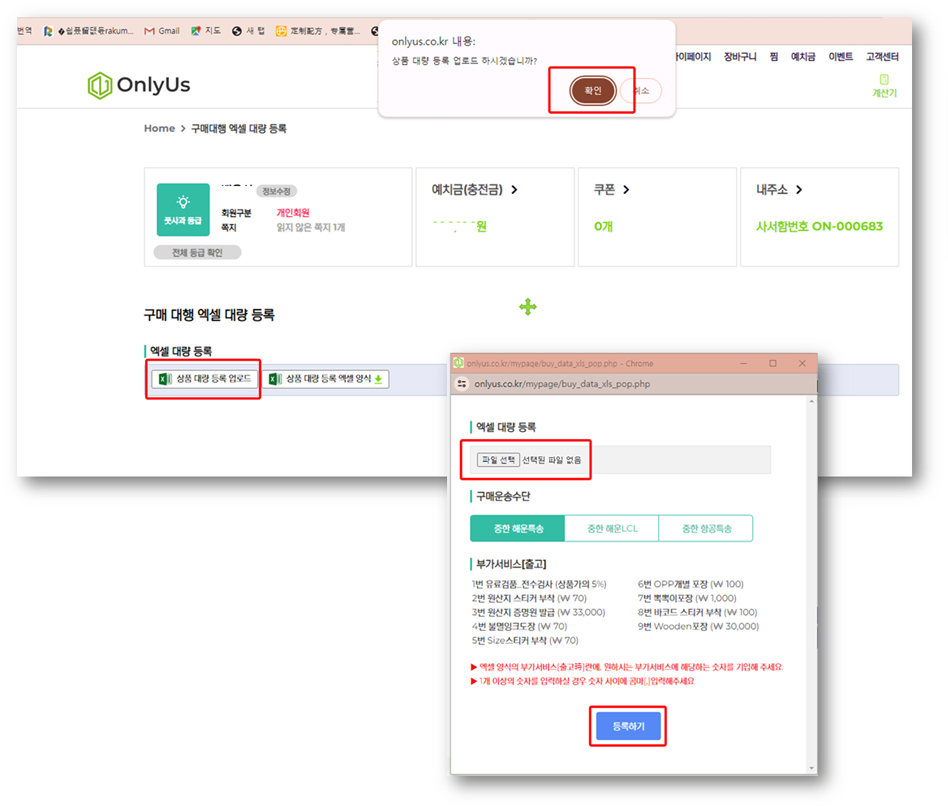Click the 풋사과 등급 lightbulb badge
948x810 pixels.
tap(183, 209)
